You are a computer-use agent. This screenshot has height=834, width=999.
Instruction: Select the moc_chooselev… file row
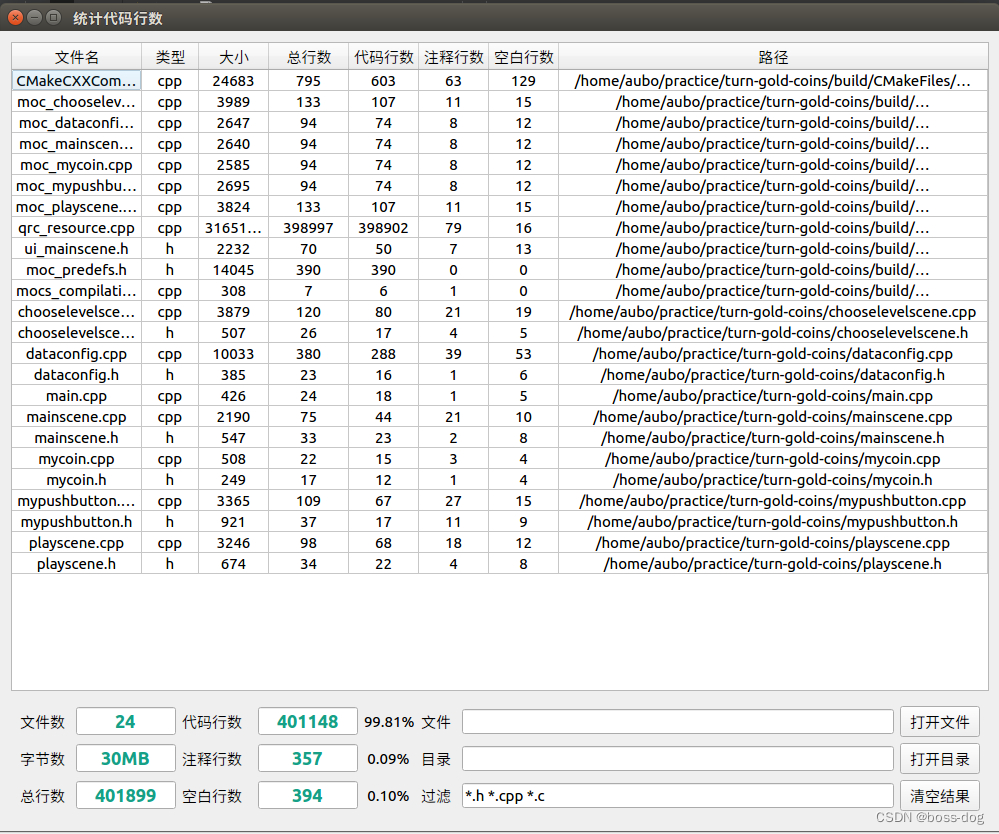tap(500, 102)
